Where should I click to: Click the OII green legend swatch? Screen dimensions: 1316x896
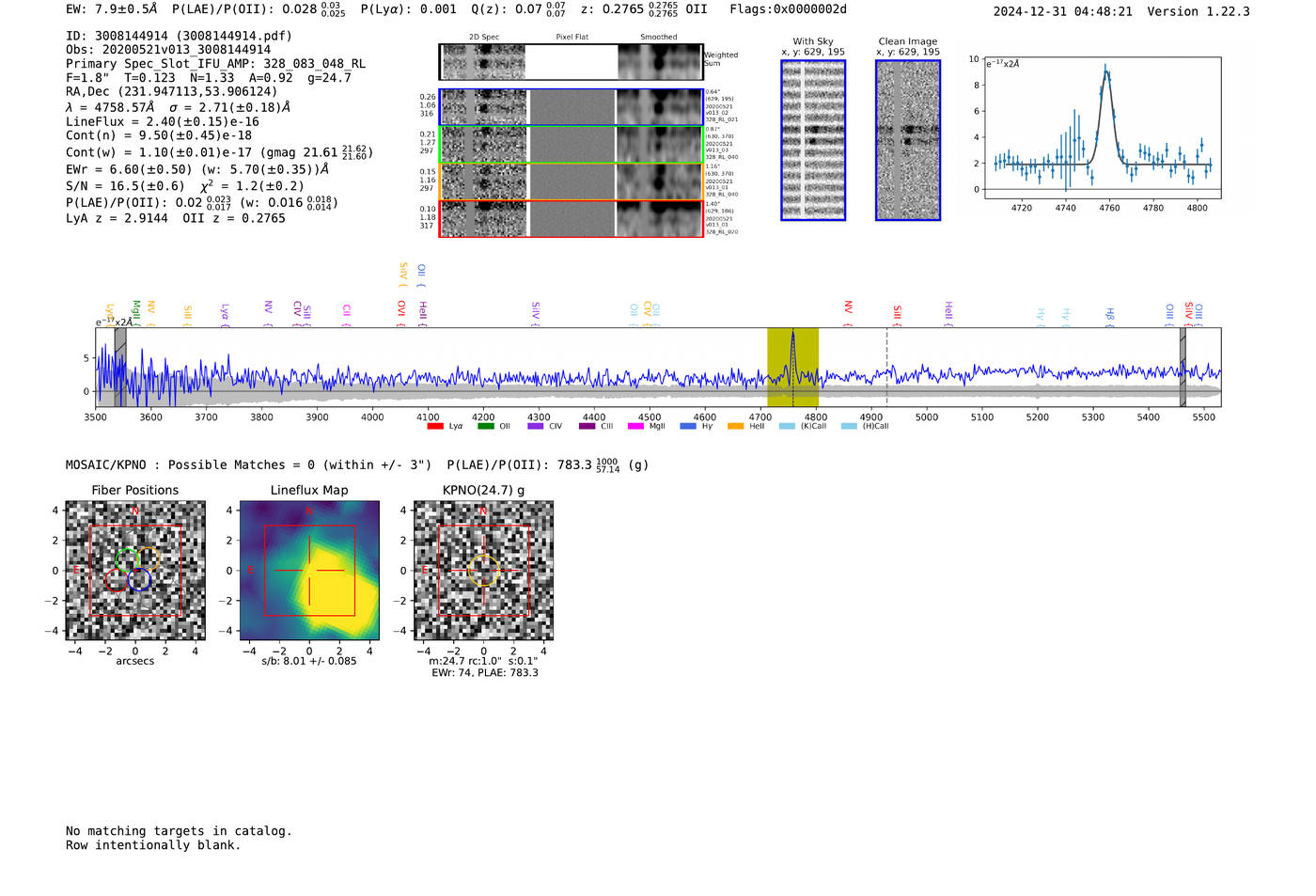tap(486, 426)
